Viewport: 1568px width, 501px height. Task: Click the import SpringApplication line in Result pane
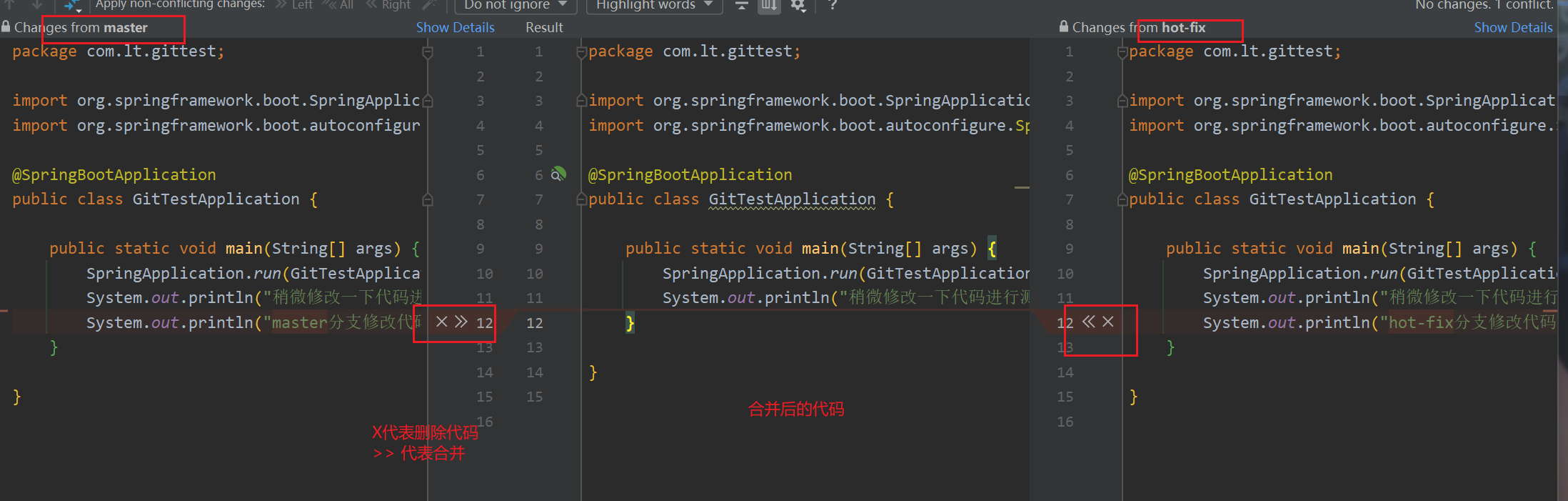point(809,101)
